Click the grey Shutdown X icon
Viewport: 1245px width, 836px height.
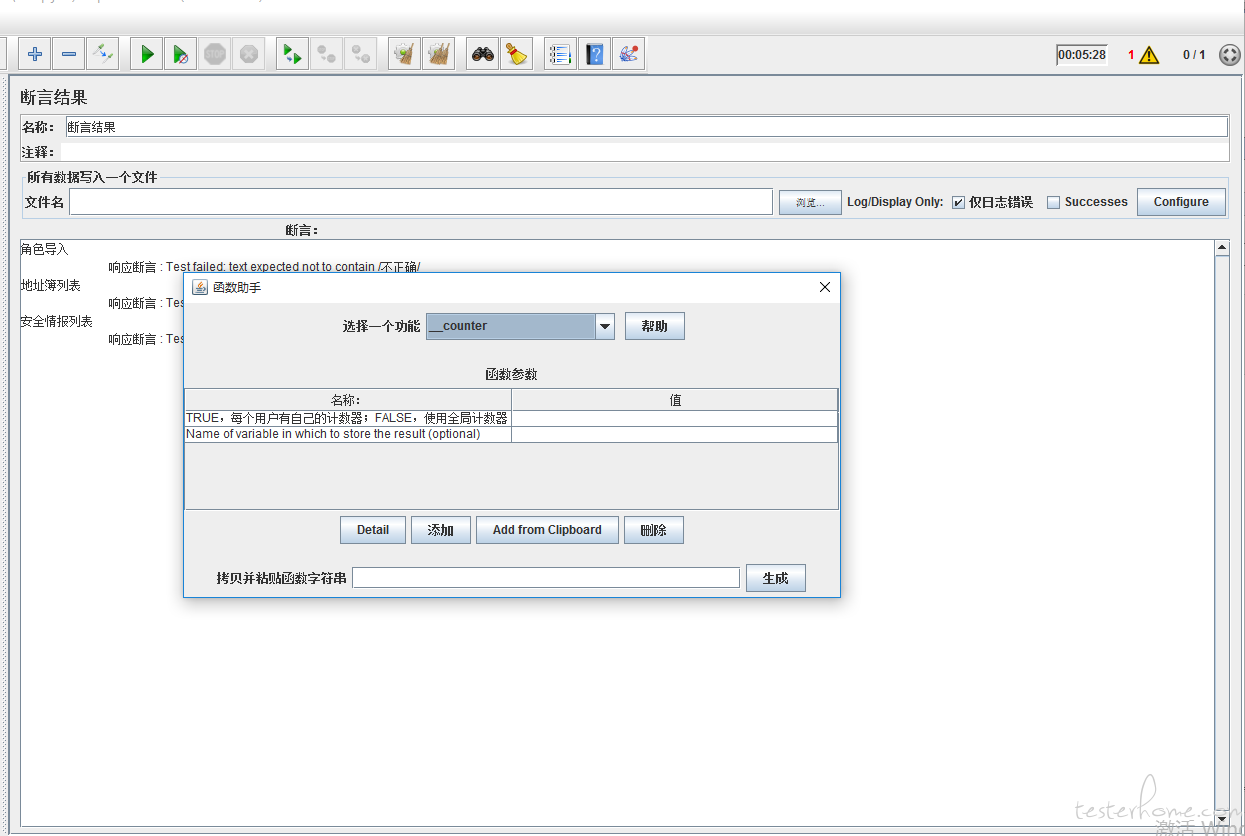click(249, 54)
